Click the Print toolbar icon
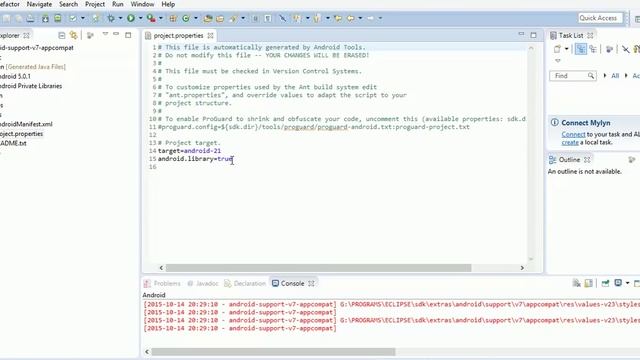The height and width of the screenshot is (360, 640). (30, 18)
